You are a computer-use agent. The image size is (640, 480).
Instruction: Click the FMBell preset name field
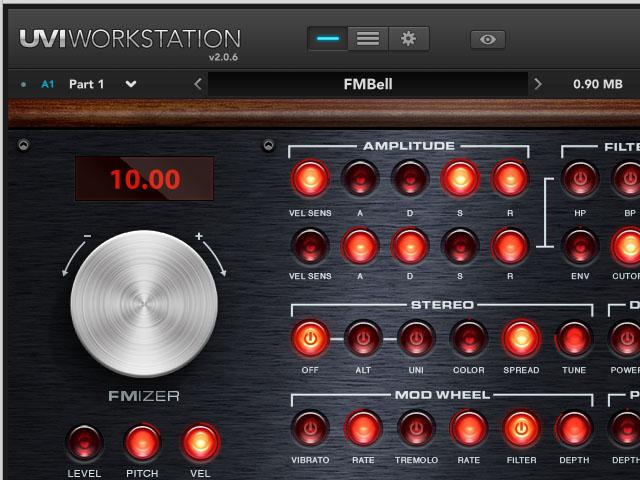pyautogui.click(x=367, y=84)
